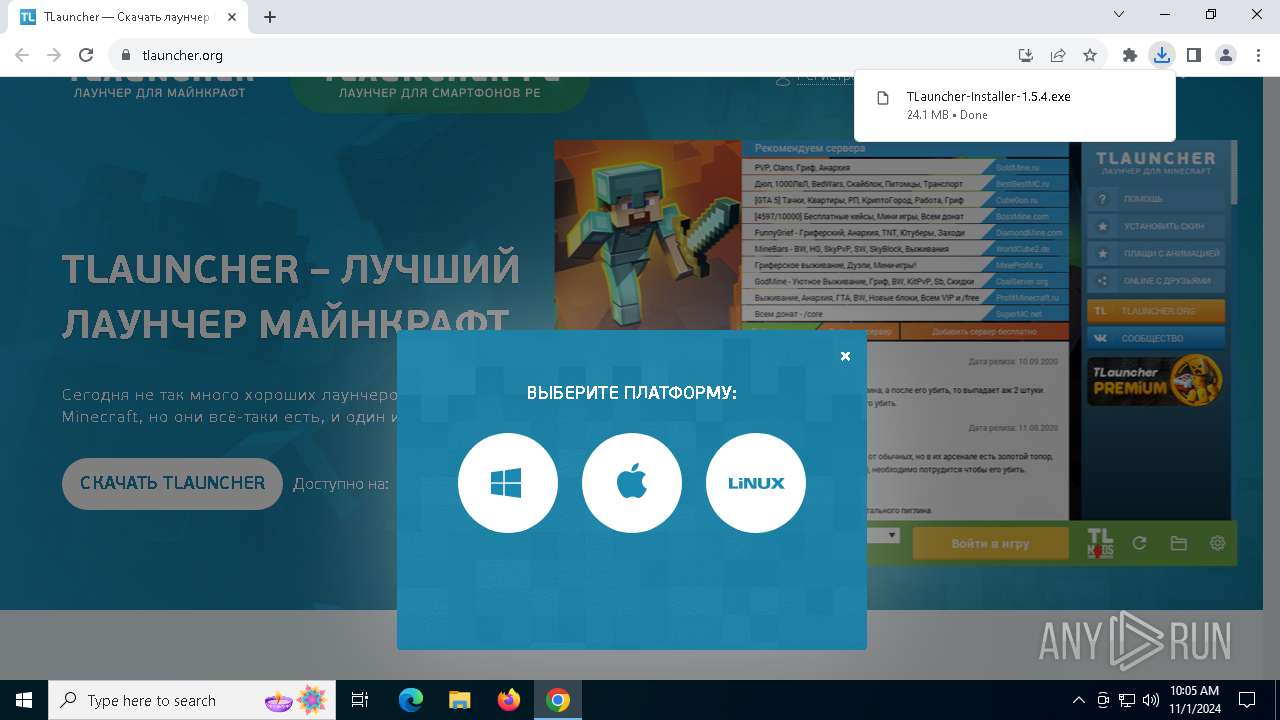Click the Minecraft character launcher screenshot
The width and height of the screenshot is (1280, 720).
(648, 235)
